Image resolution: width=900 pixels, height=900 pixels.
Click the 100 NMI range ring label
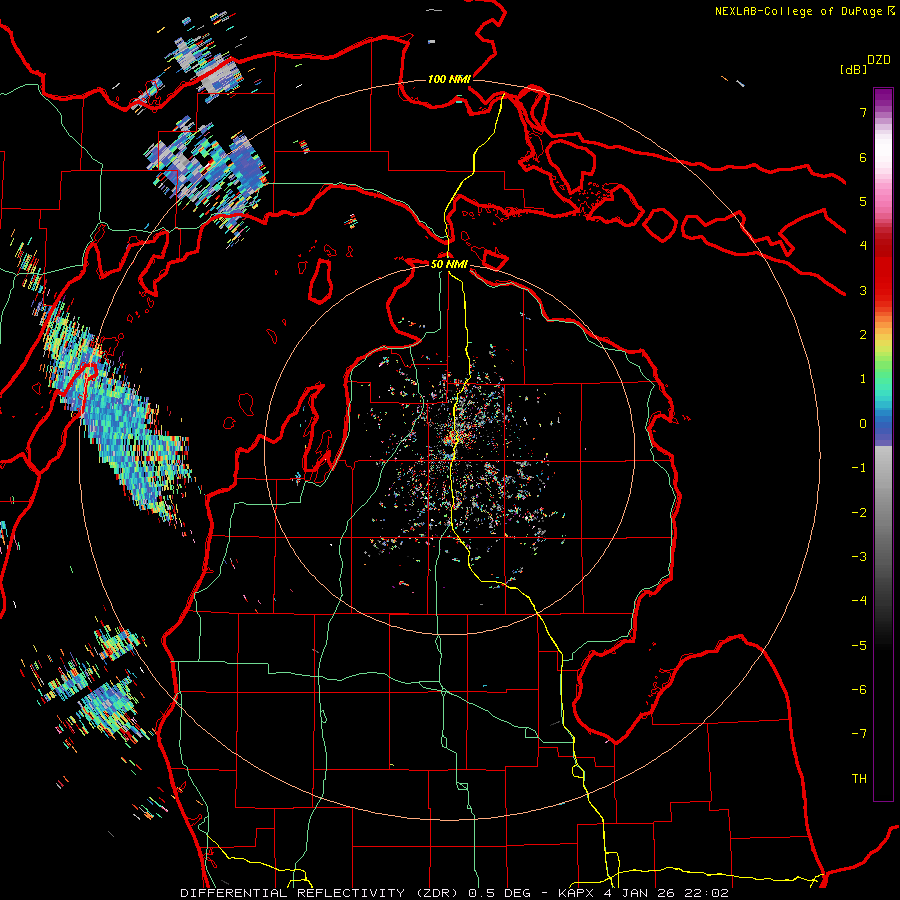(449, 79)
